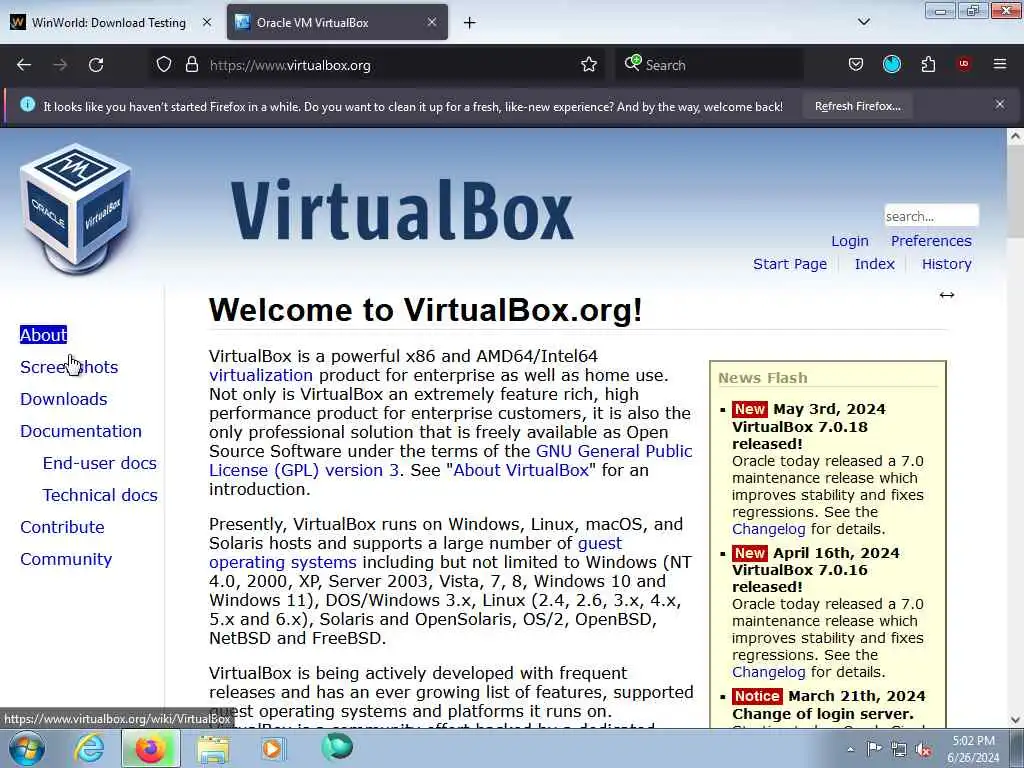Viewport: 1024px width, 768px height.
Task: Click the VirtualBox site search field
Action: [x=931, y=216]
